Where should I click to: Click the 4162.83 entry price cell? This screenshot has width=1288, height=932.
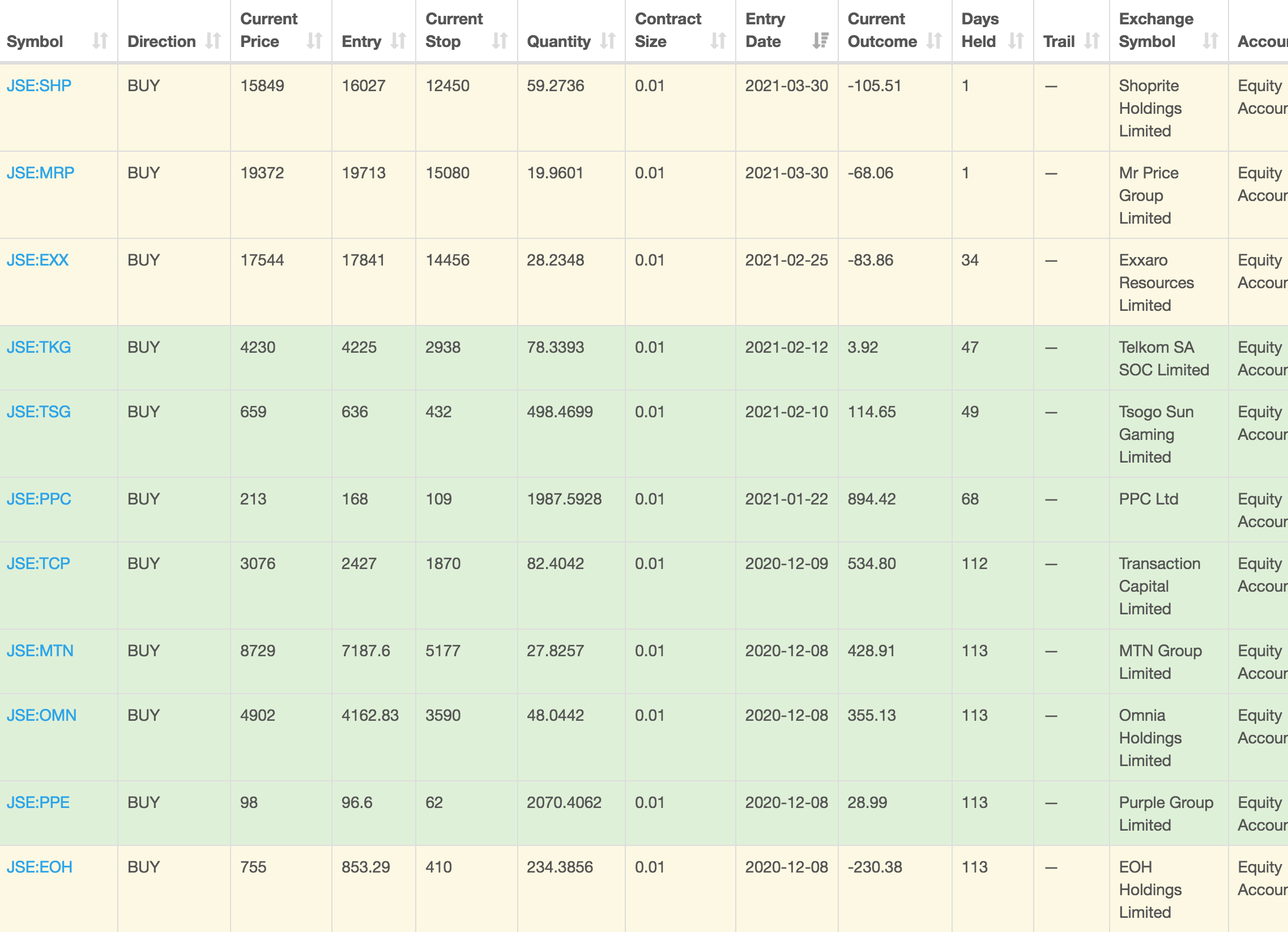tap(374, 737)
